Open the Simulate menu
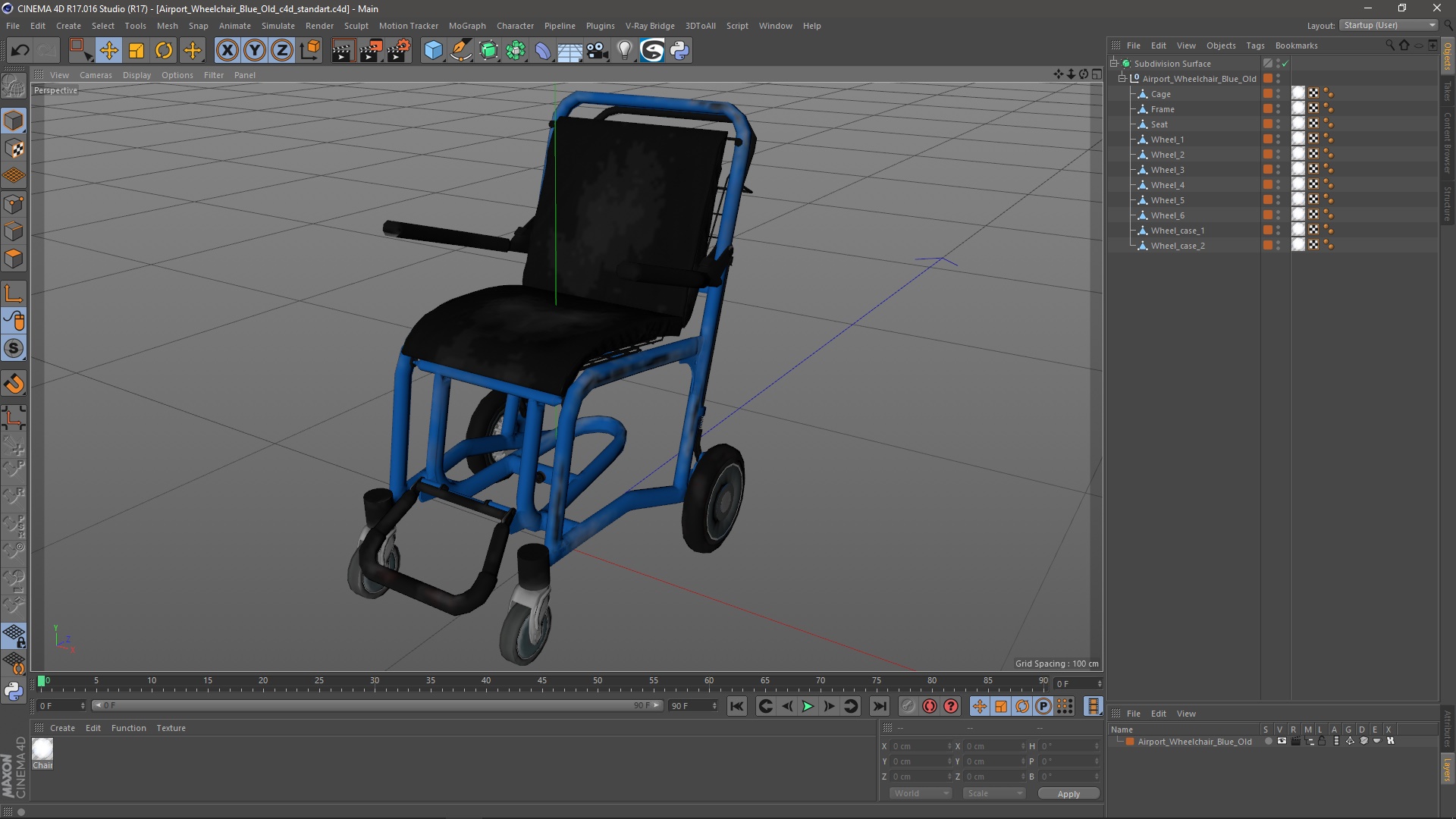 277,25
